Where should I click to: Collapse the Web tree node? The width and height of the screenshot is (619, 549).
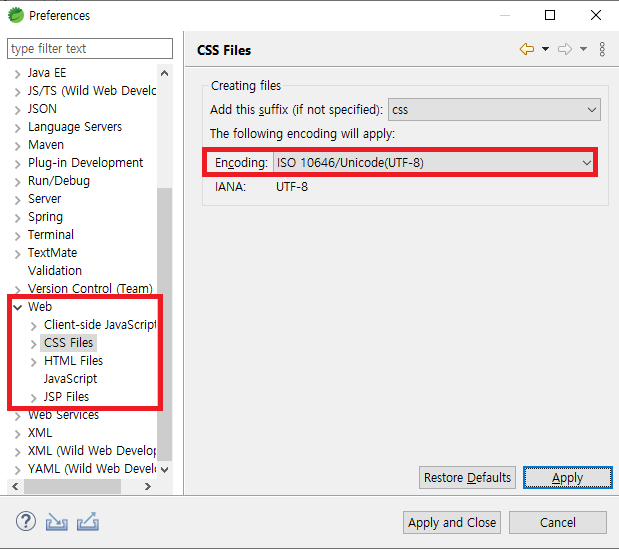pyautogui.click(x=17, y=307)
